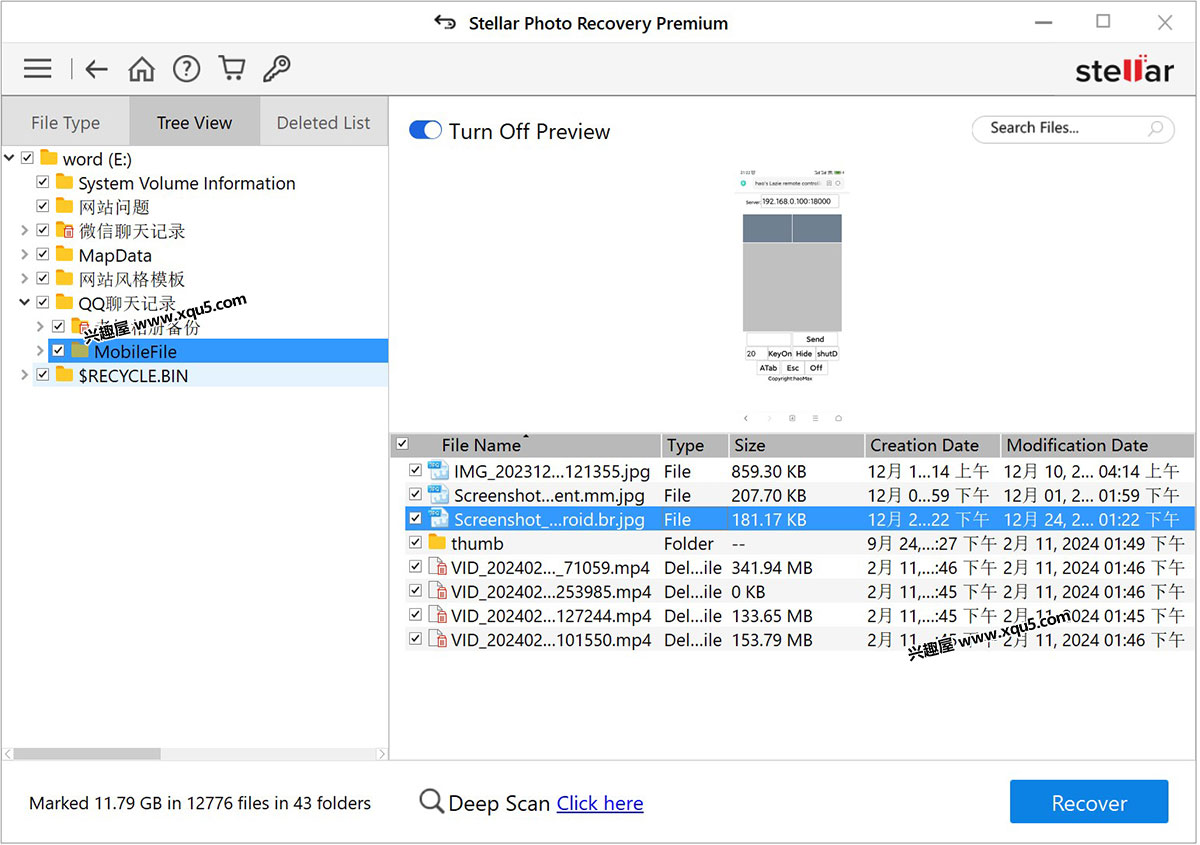
Task: Click the VID_202402...253985.mp4 file icon
Action: click(x=437, y=591)
